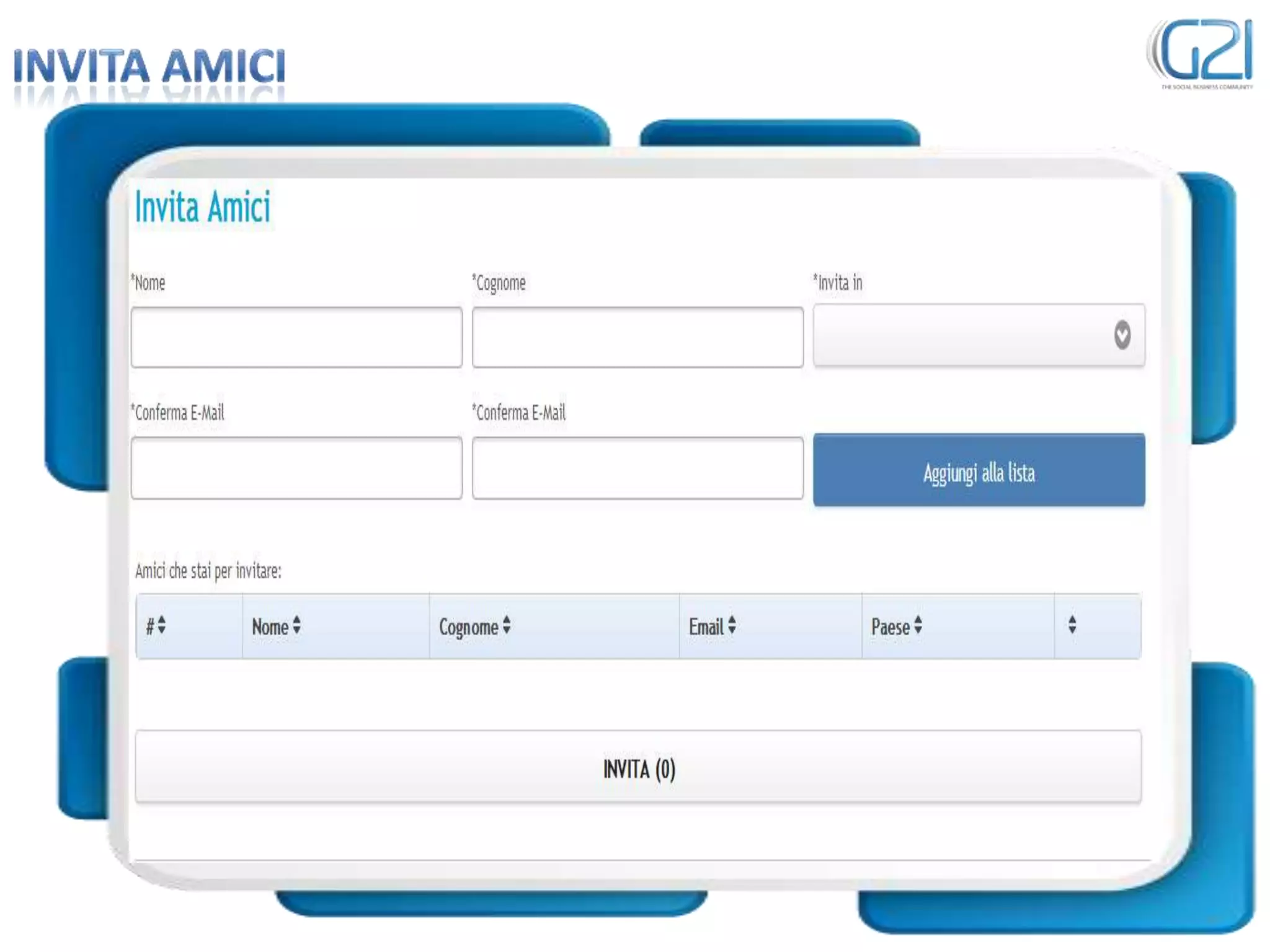This screenshot has height=952, width=1270.
Task: Click sort arrows in the last unlabeled column
Action: [1072, 625]
